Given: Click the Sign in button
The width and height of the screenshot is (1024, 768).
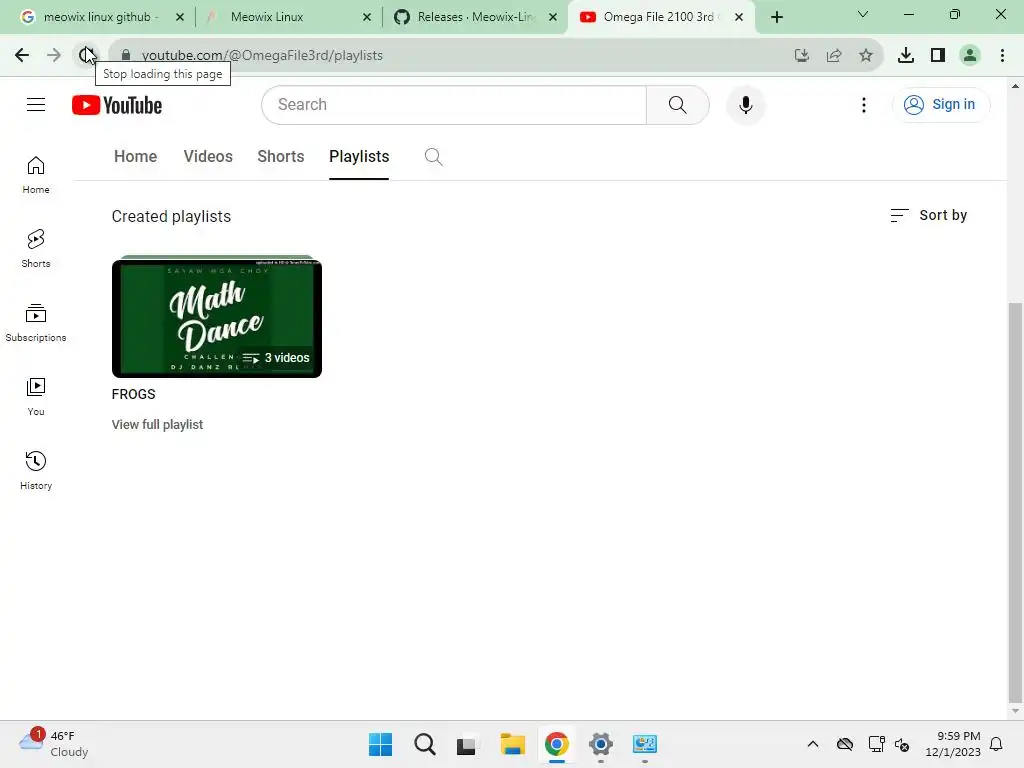Looking at the screenshot, I should pyautogui.click(x=940, y=104).
